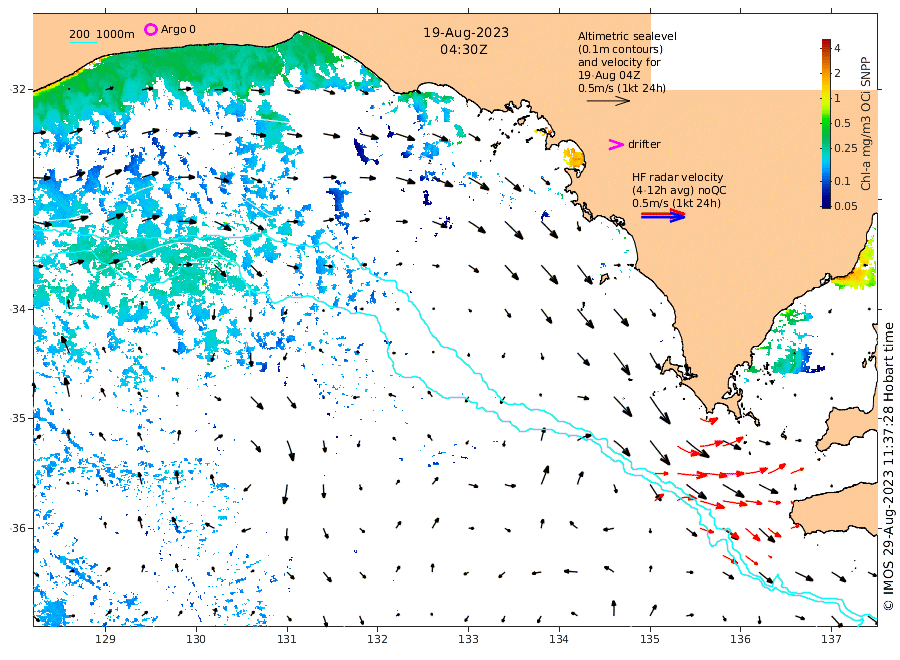Viewport: 900px width, 660px height.
Task: Select the time text 04:30Z
Action: point(464,50)
